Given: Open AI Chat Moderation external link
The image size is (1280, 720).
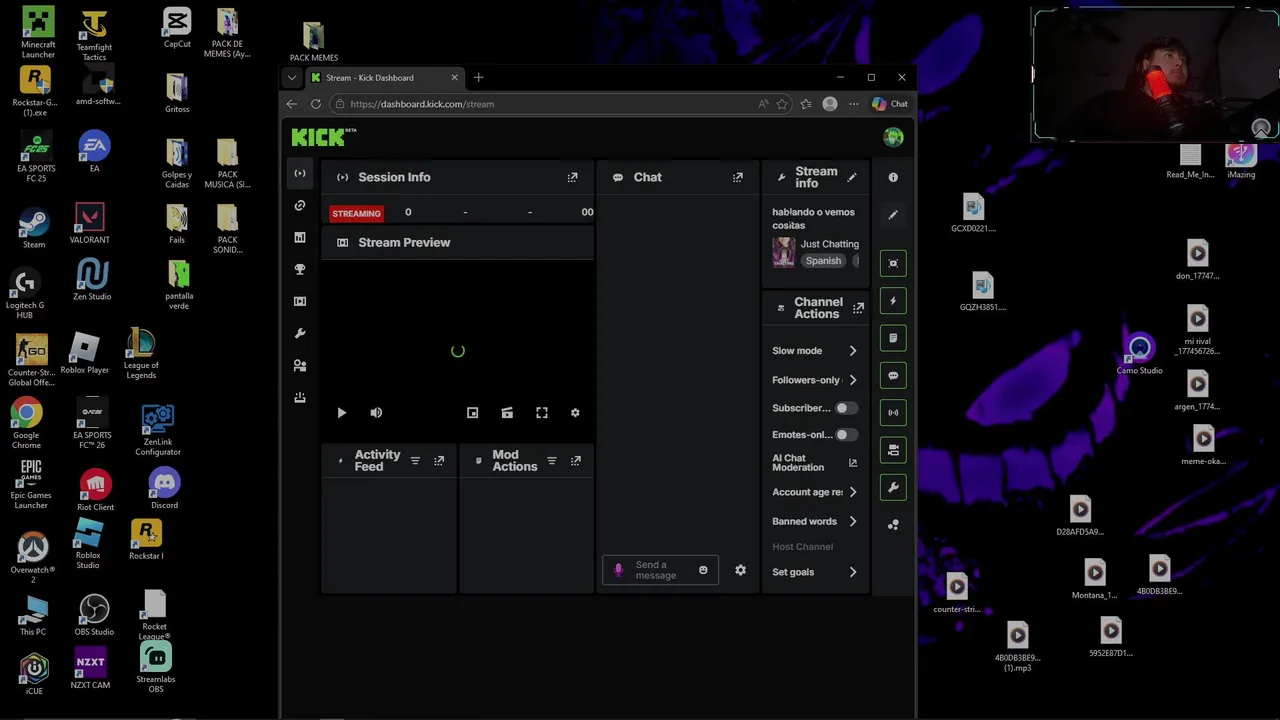Looking at the screenshot, I should pos(853,463).
